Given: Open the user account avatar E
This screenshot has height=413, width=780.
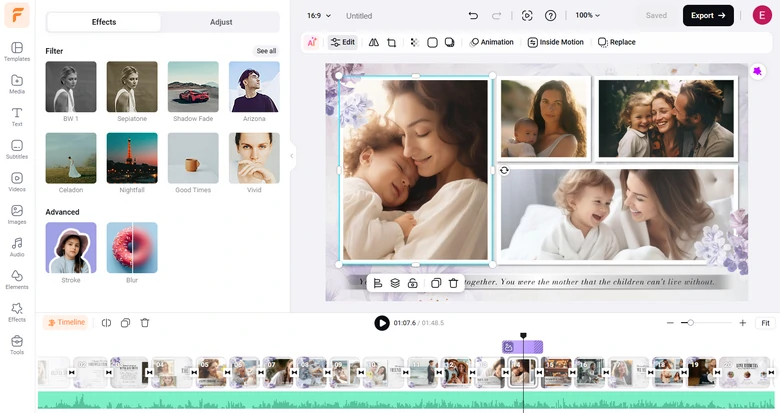Looking at the screenshot, I should (762, 15).
